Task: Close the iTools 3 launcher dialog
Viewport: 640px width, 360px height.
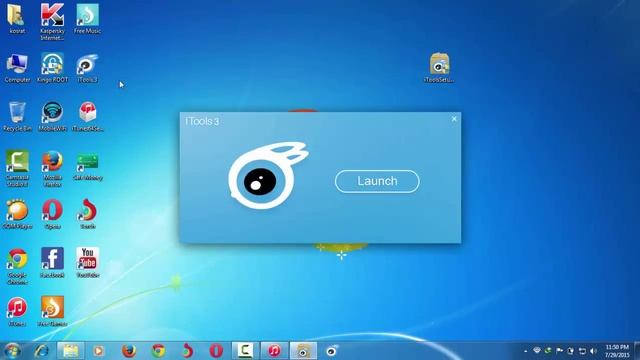Action: coord(454,119)
